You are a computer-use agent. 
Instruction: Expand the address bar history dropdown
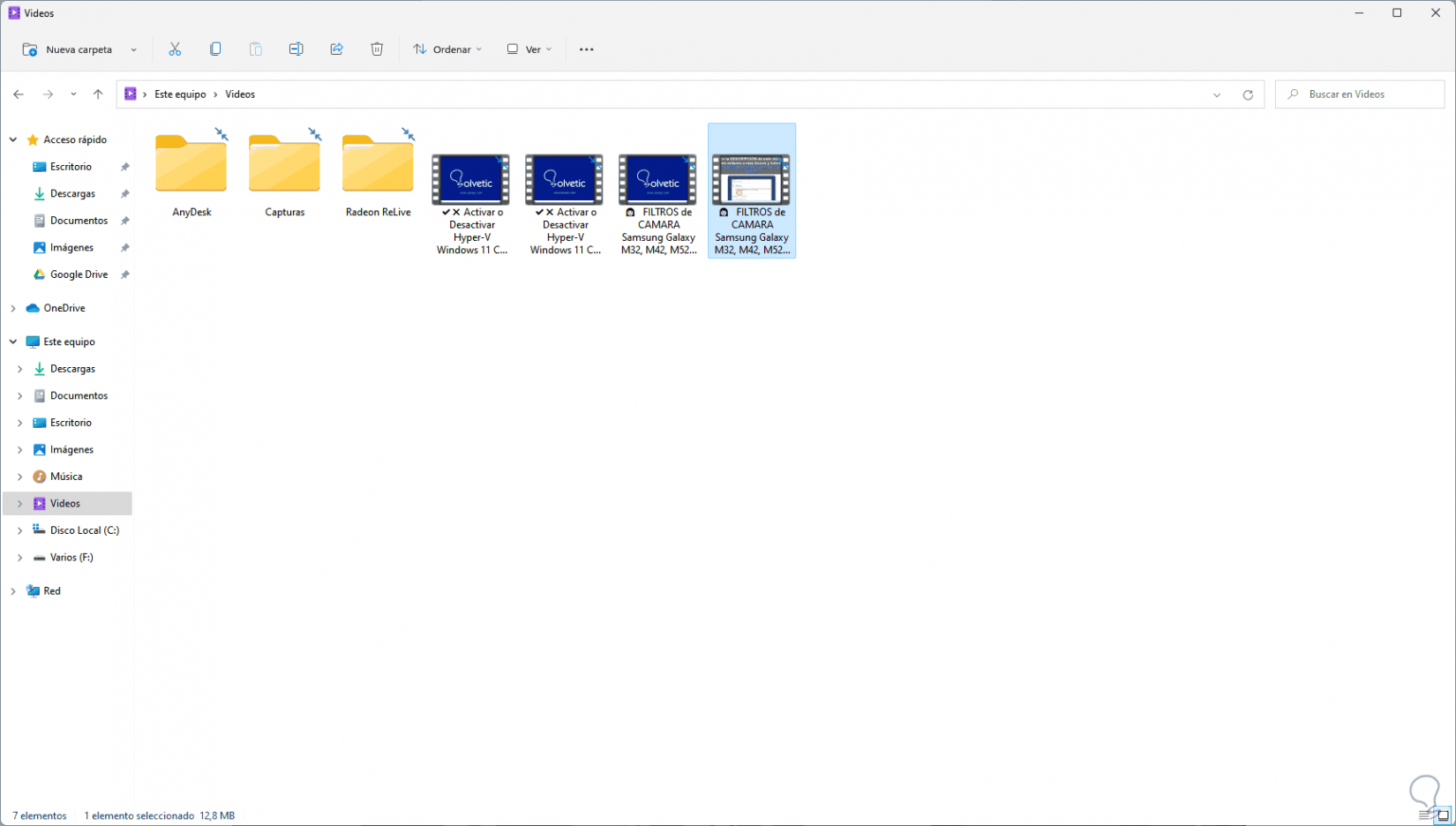click(x=1217, y=94)
